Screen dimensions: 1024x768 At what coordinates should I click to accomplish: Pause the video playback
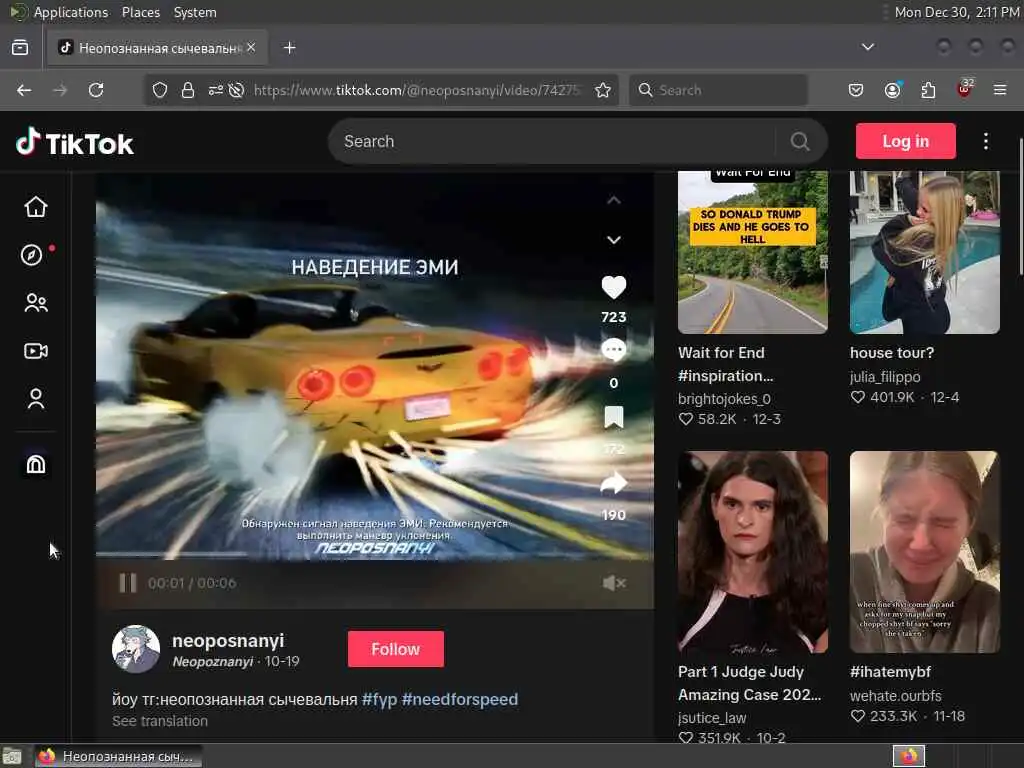click(128, 583)
